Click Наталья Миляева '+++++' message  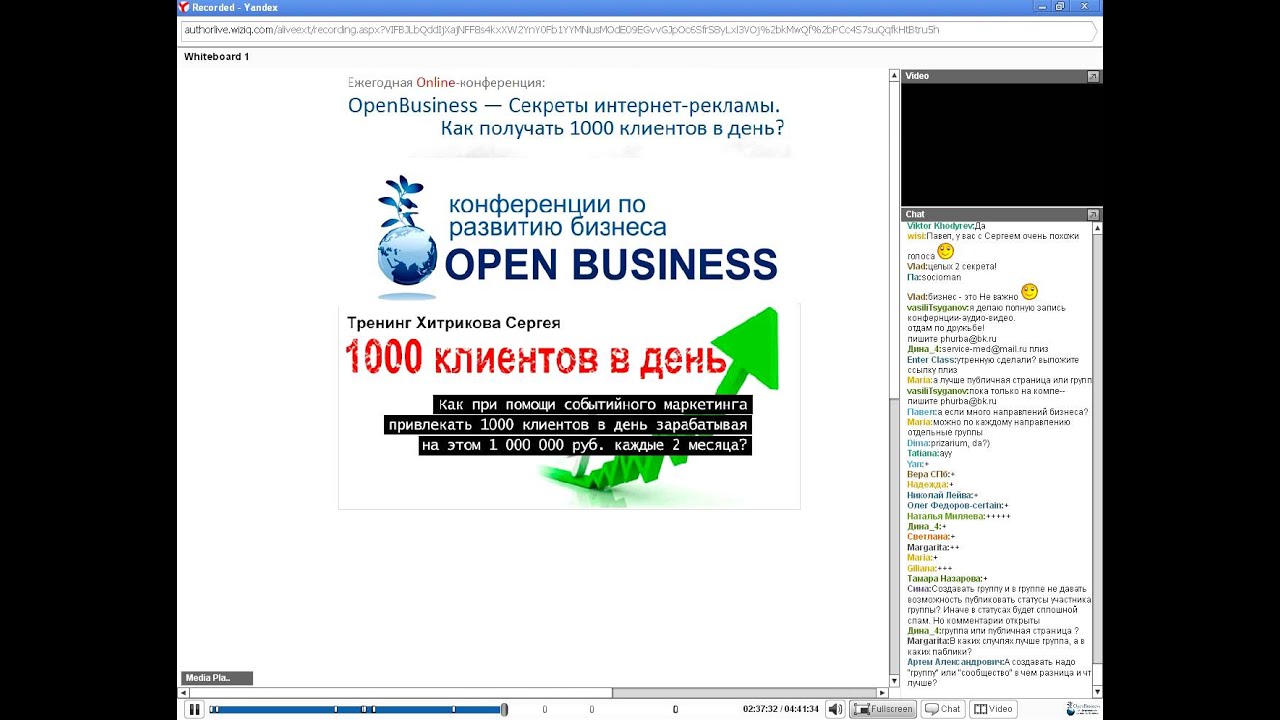pyautogui.click(x=959, y=516)
